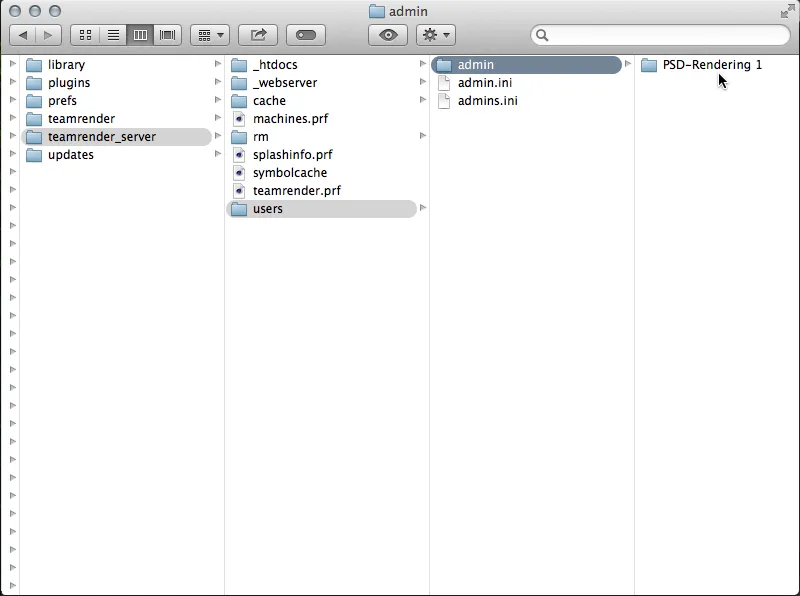Viewport: 800px width, 596px height.
Task: Expand the rm folder column arrow
Action: (420, 136)
